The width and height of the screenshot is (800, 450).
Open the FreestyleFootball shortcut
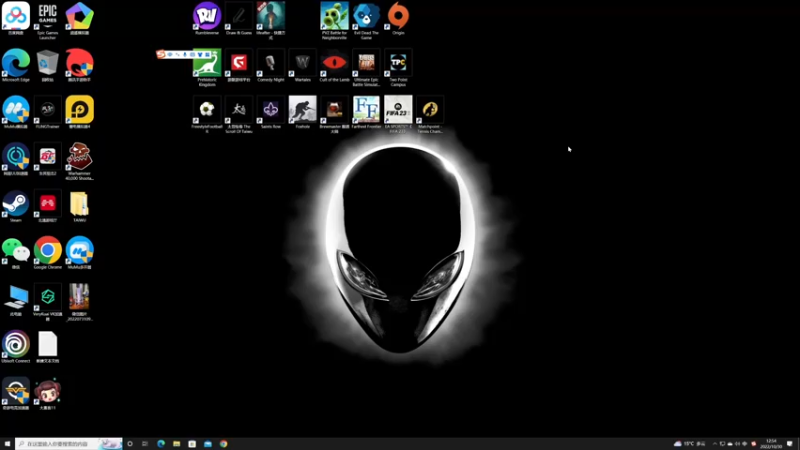coord(207,114)
